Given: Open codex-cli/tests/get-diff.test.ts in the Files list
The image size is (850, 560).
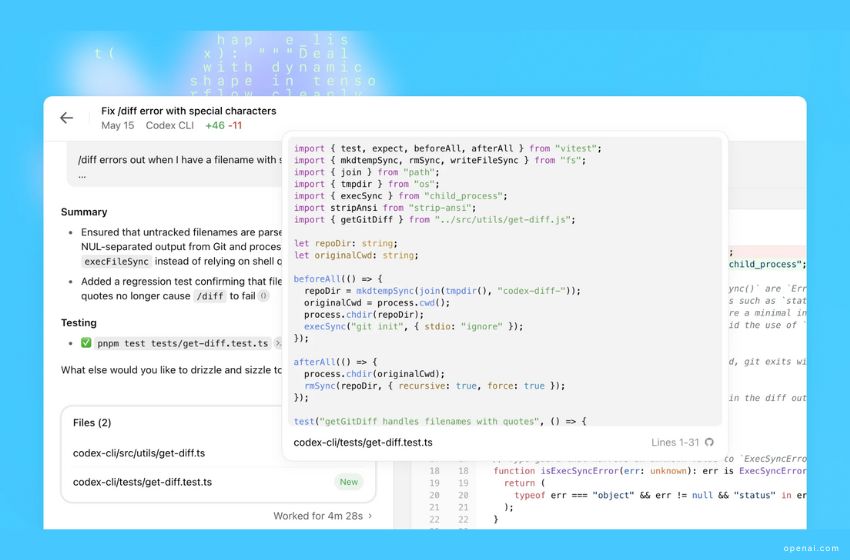Looking at the screenshot, I should (142, 482).
